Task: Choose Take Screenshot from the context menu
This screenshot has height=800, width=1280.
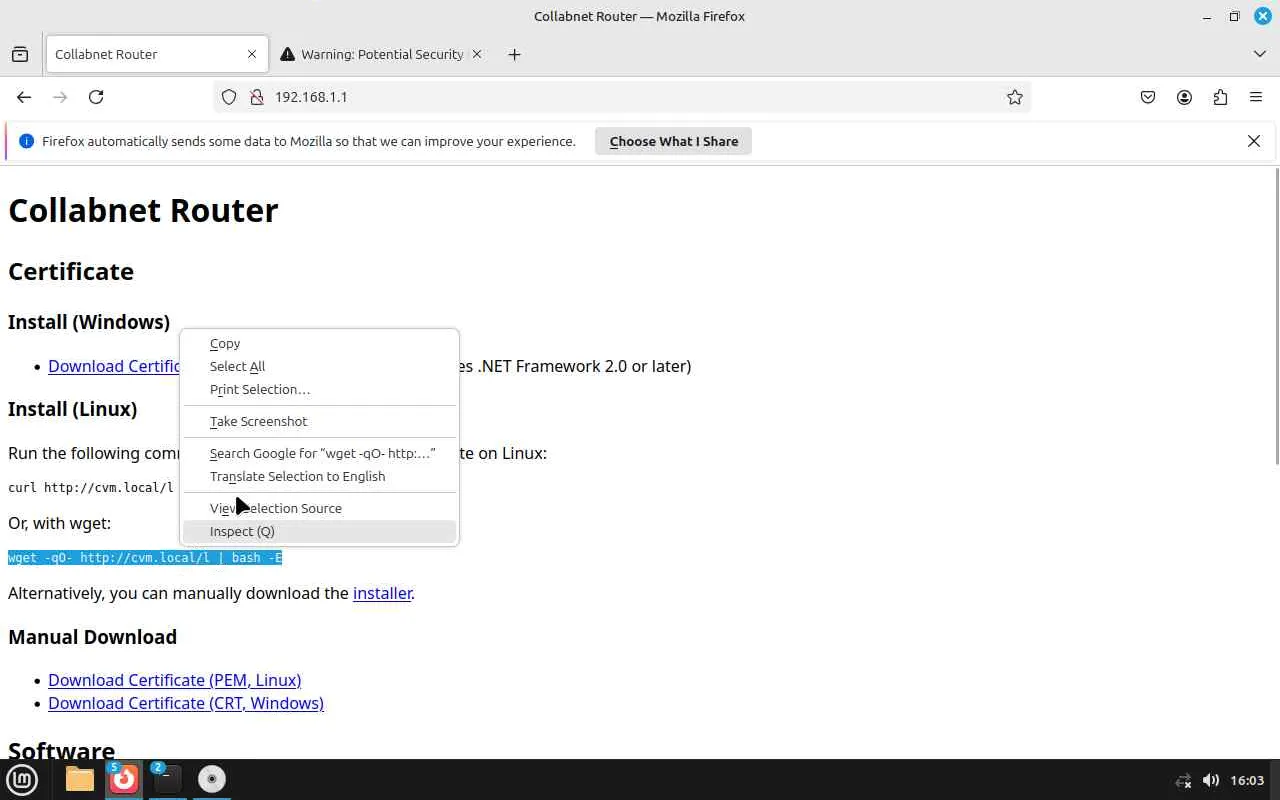Action: (319, 421)
